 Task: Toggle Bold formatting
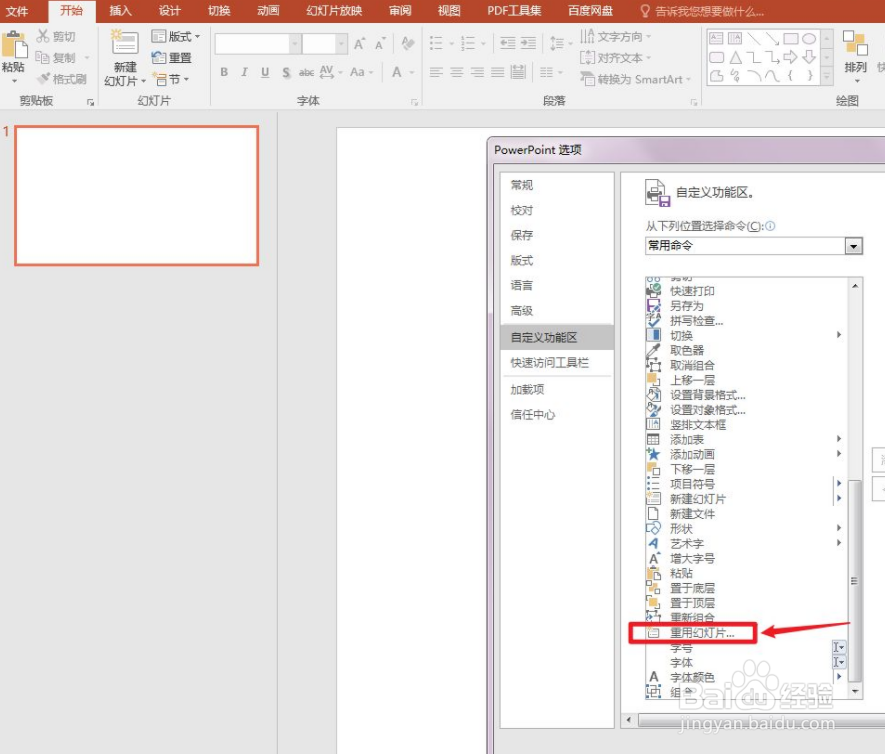(x=224, y=72)
